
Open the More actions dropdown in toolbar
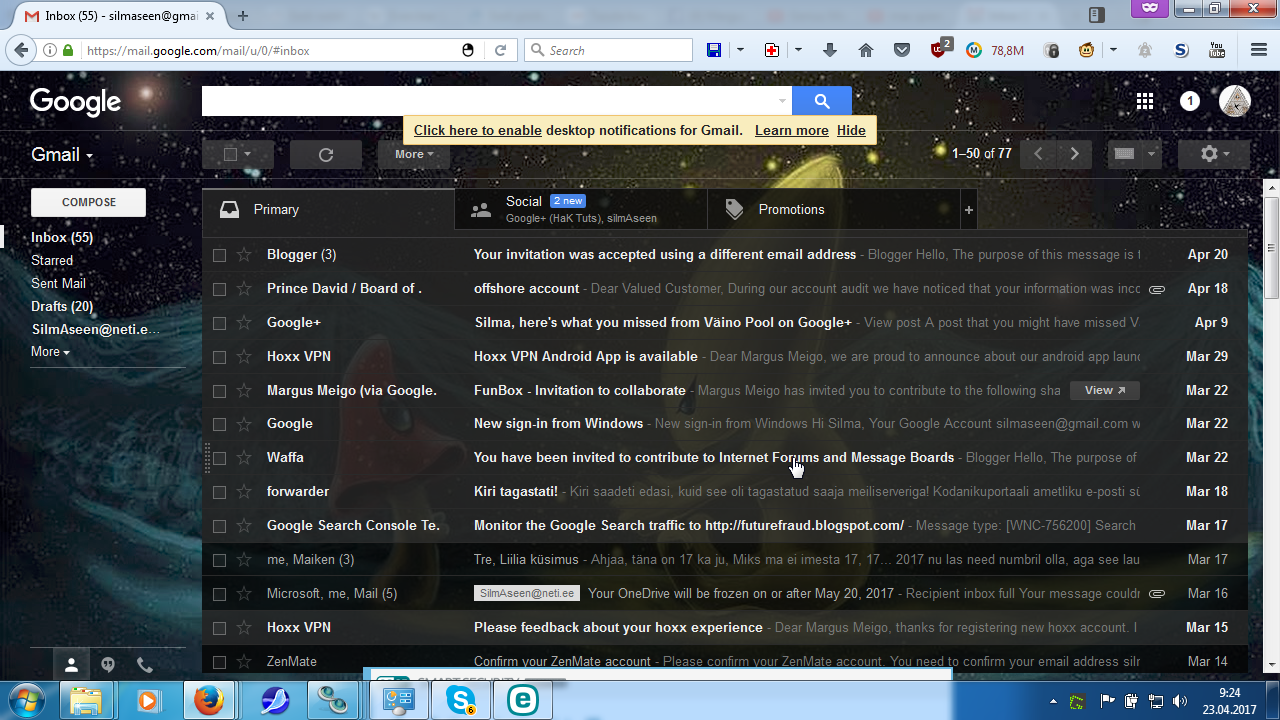tap(414, 154)
